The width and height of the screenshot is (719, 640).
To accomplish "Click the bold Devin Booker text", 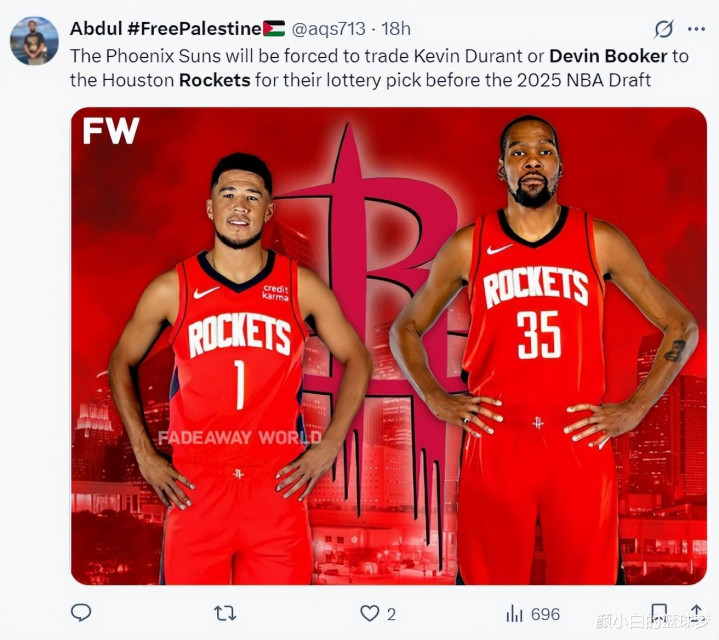I will pos(608,56).
